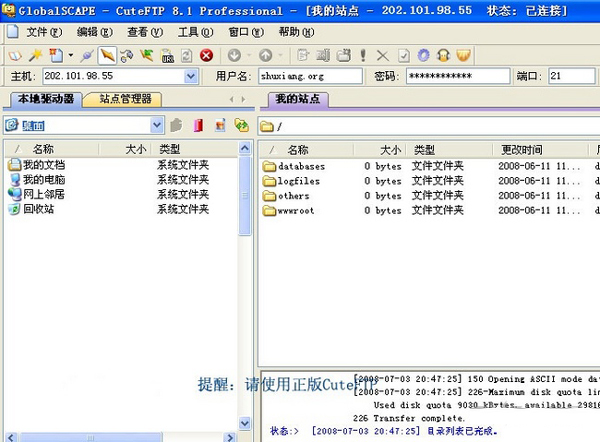Open the New item dropdown arrow

coord(71,56)
